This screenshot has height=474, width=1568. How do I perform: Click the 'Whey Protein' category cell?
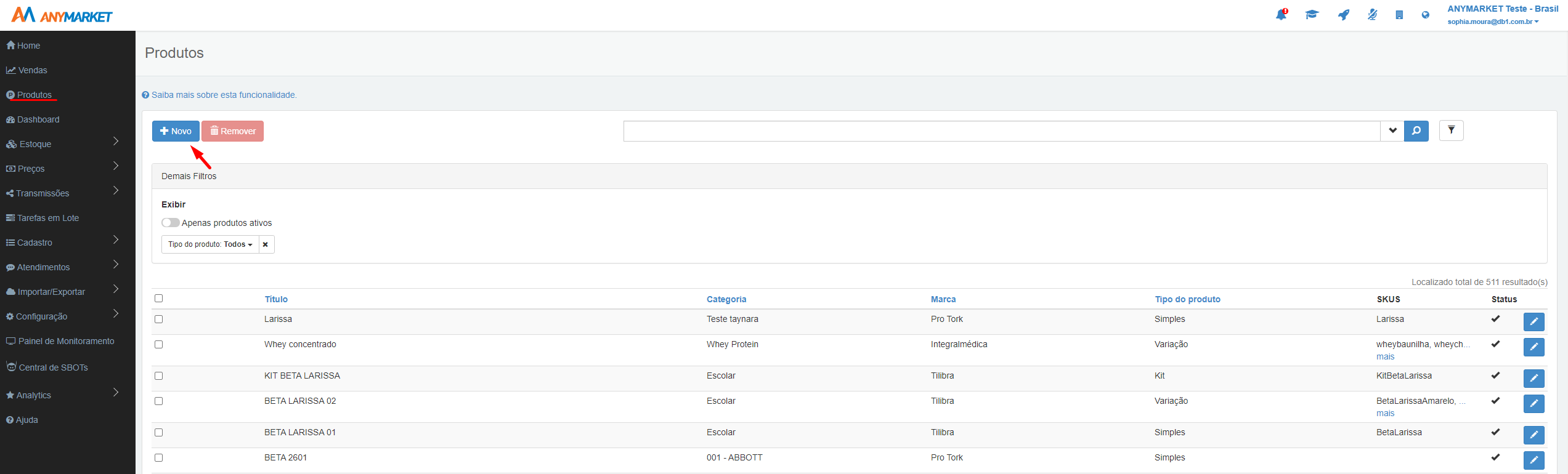(732, 344)
